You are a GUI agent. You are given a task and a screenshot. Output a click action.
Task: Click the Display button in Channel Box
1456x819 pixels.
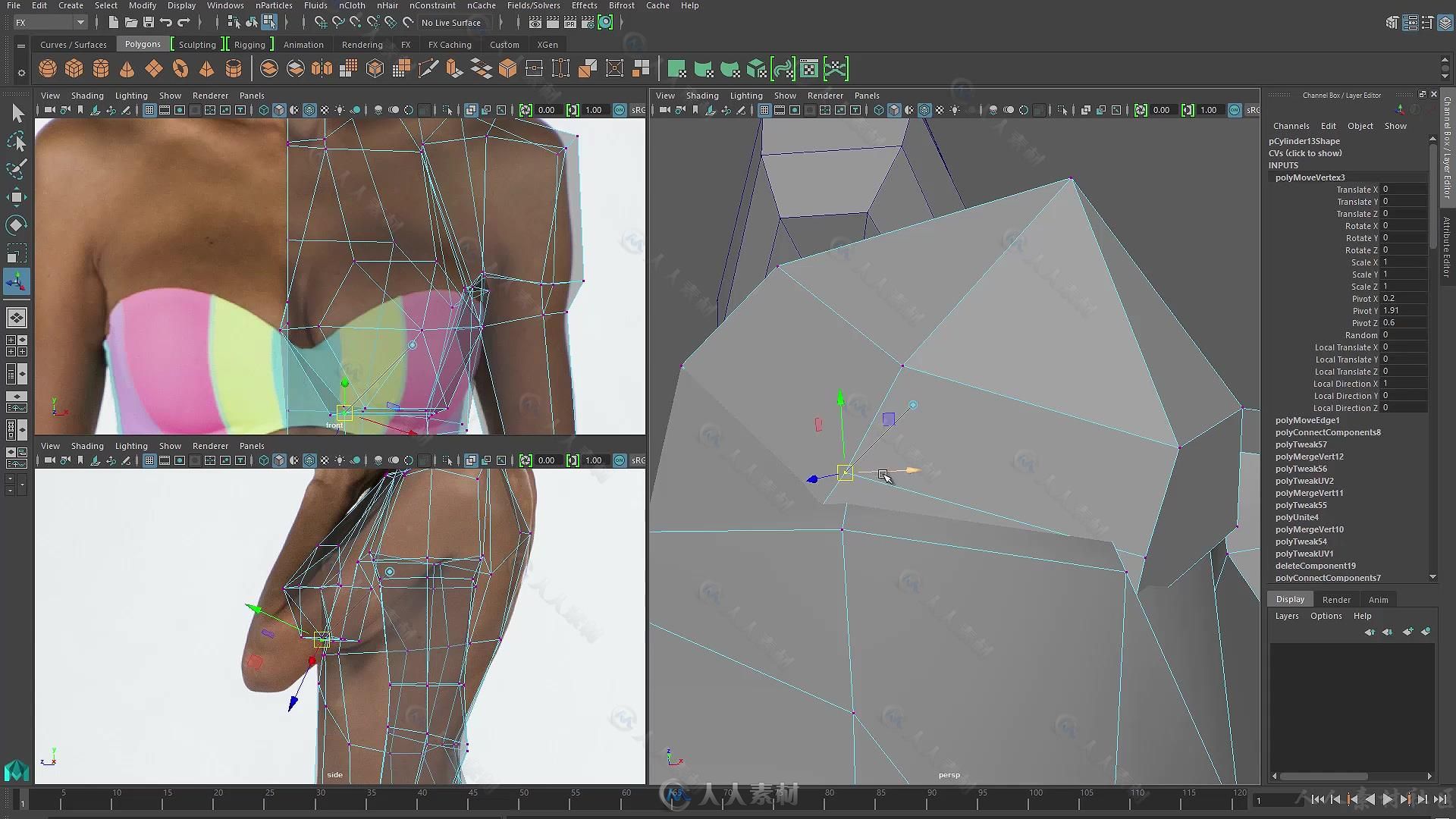click(1291, 598)
